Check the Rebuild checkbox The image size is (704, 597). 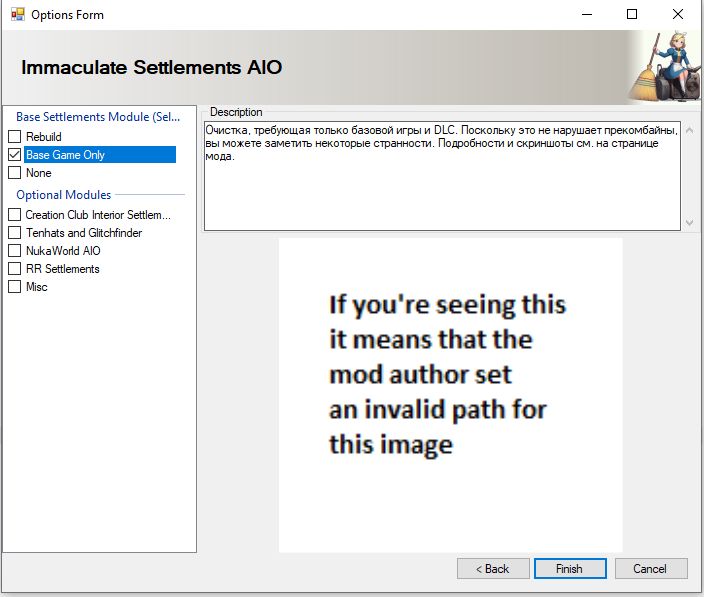(14, 136)
